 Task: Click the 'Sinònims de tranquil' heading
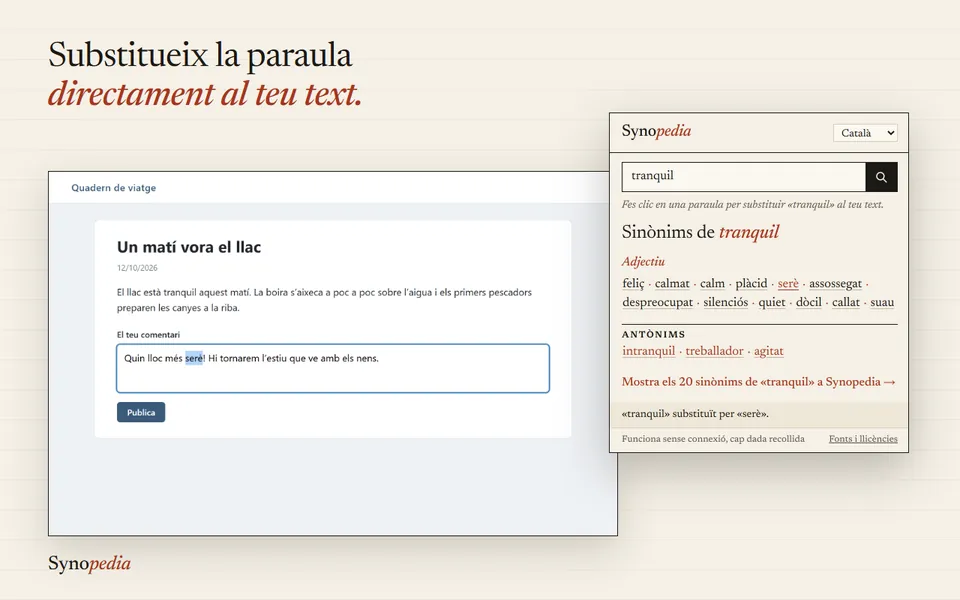700,232
